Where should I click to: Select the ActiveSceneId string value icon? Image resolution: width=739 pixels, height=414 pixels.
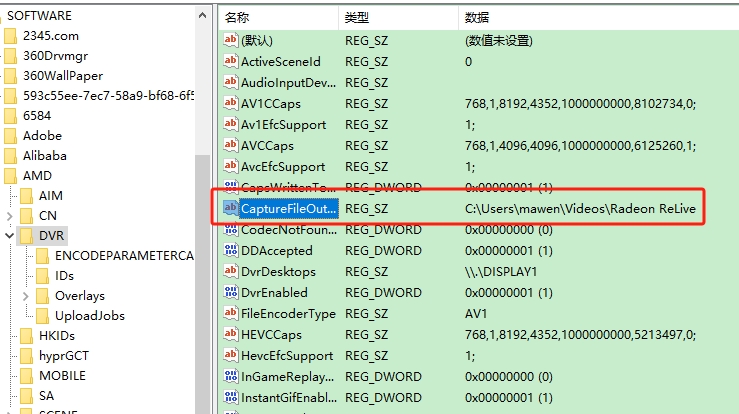click(230, 61)
